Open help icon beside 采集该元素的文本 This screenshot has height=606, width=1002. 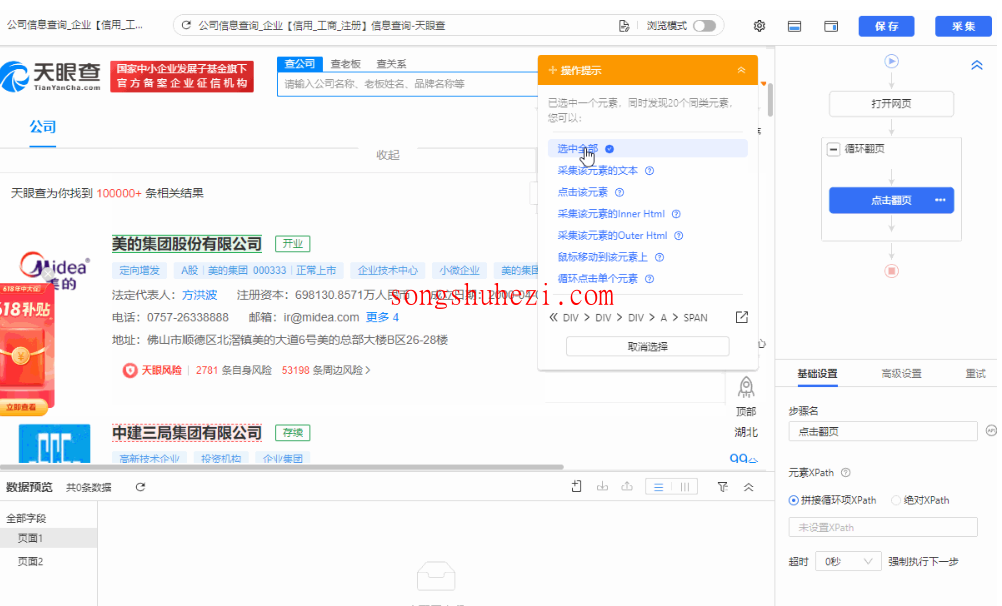pos(649,171)
